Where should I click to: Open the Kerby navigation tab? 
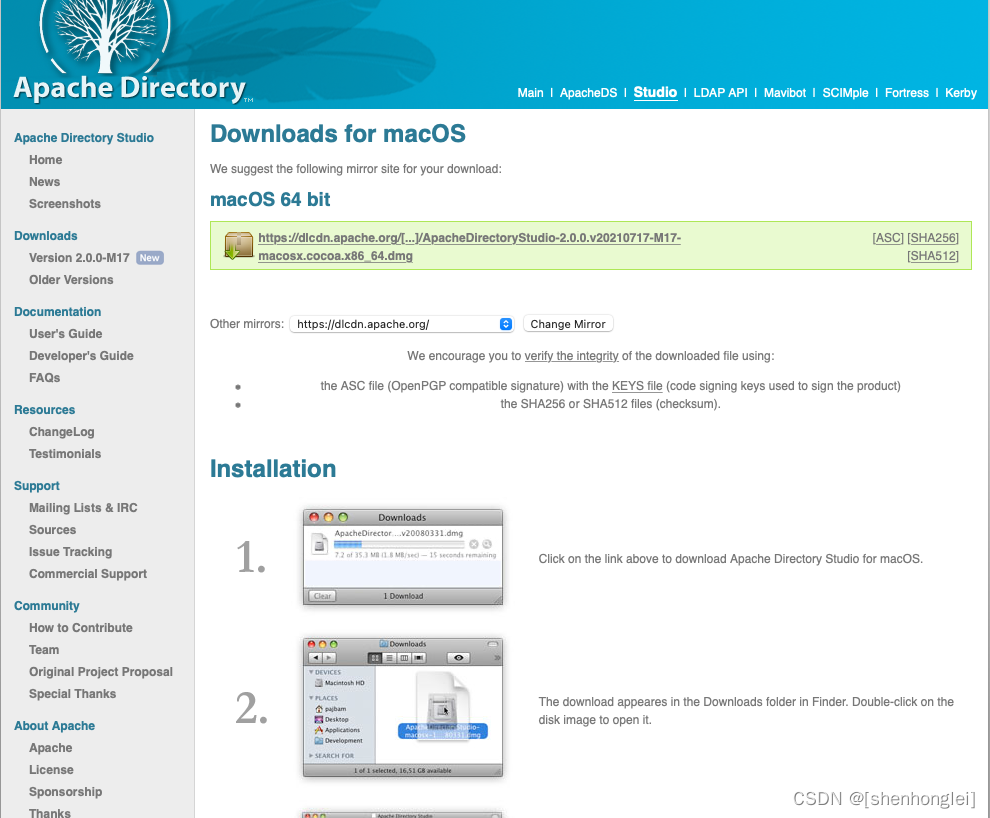tap(961, 93)
